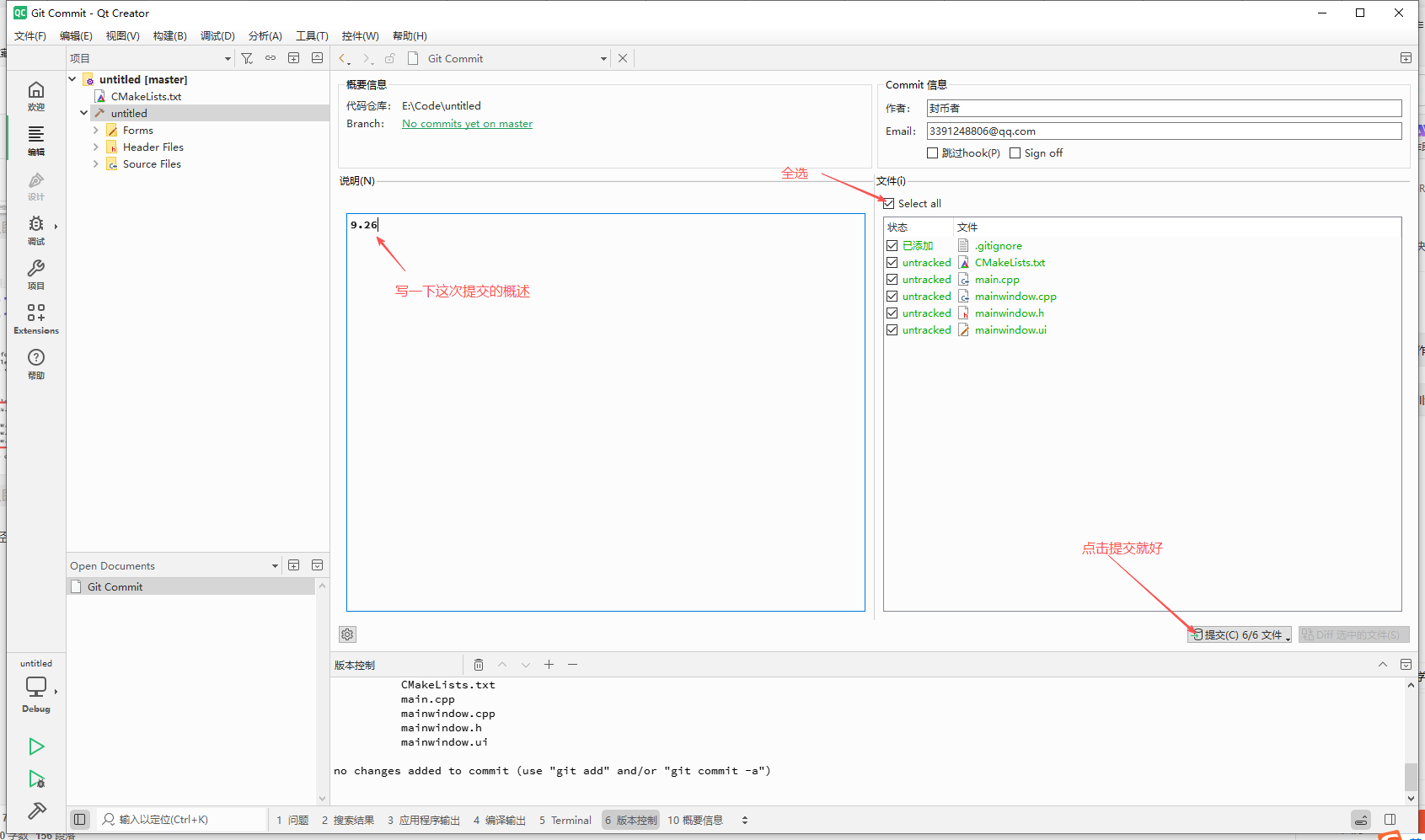Screen dimensions: 1425x840
Task: Toggle the Select all checkbox
Action: 889,203
